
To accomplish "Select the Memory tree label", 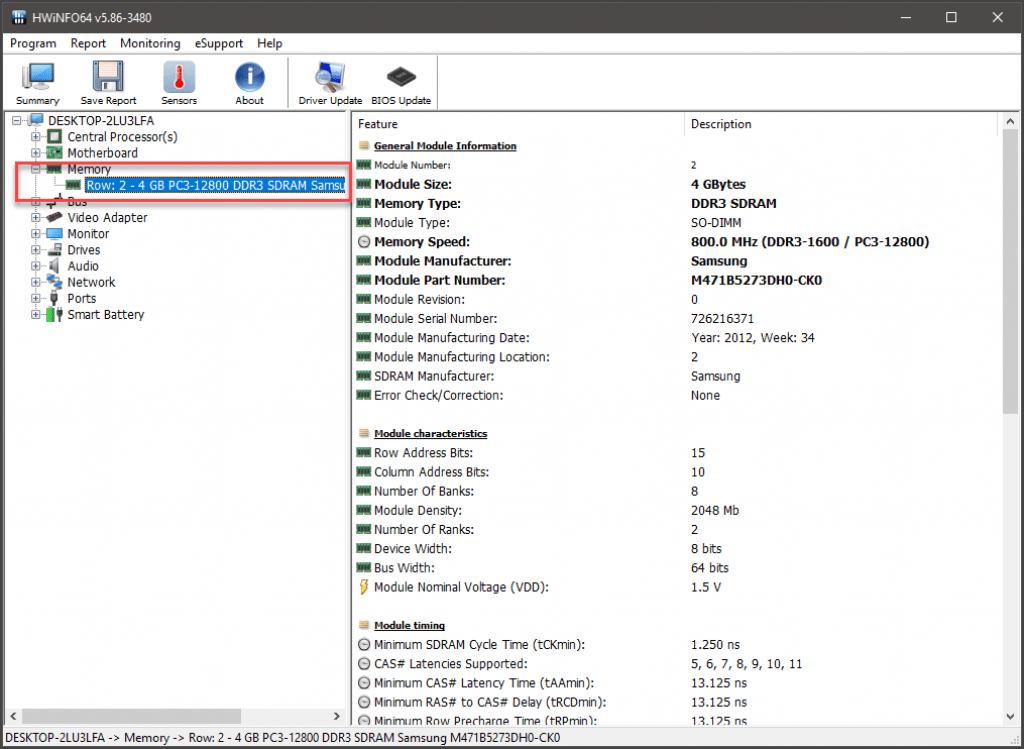I will tap(89, 169).
